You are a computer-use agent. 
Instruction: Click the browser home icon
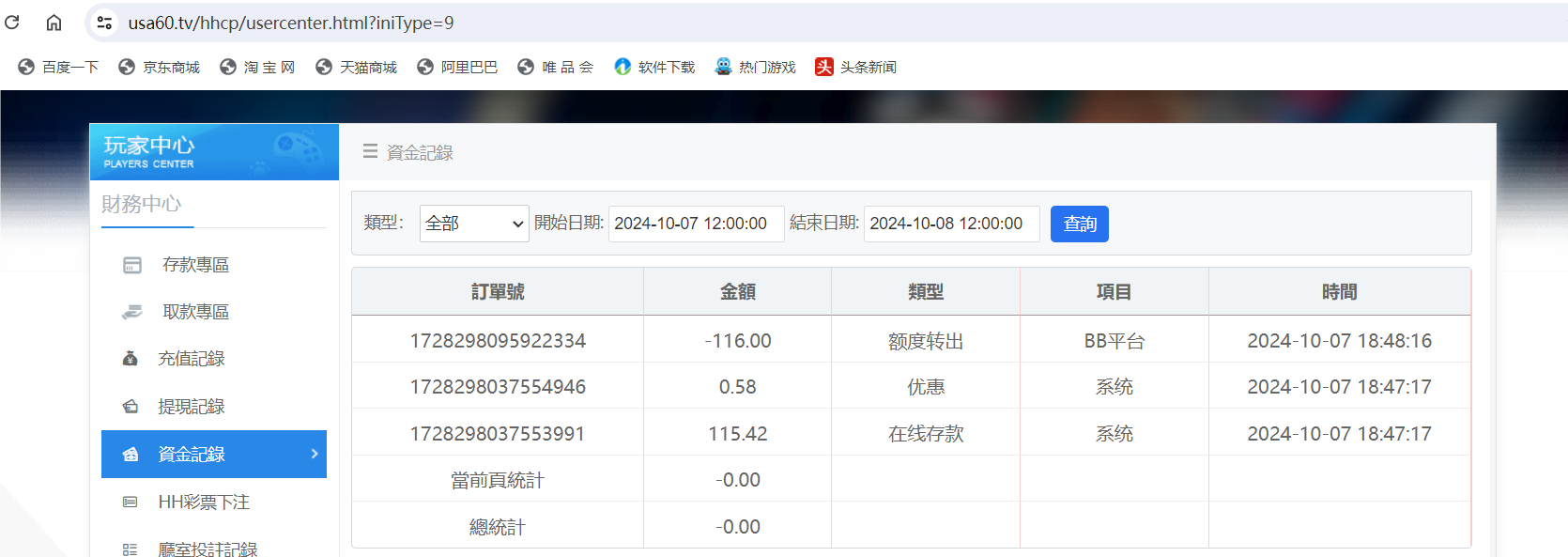pos(54,23)
